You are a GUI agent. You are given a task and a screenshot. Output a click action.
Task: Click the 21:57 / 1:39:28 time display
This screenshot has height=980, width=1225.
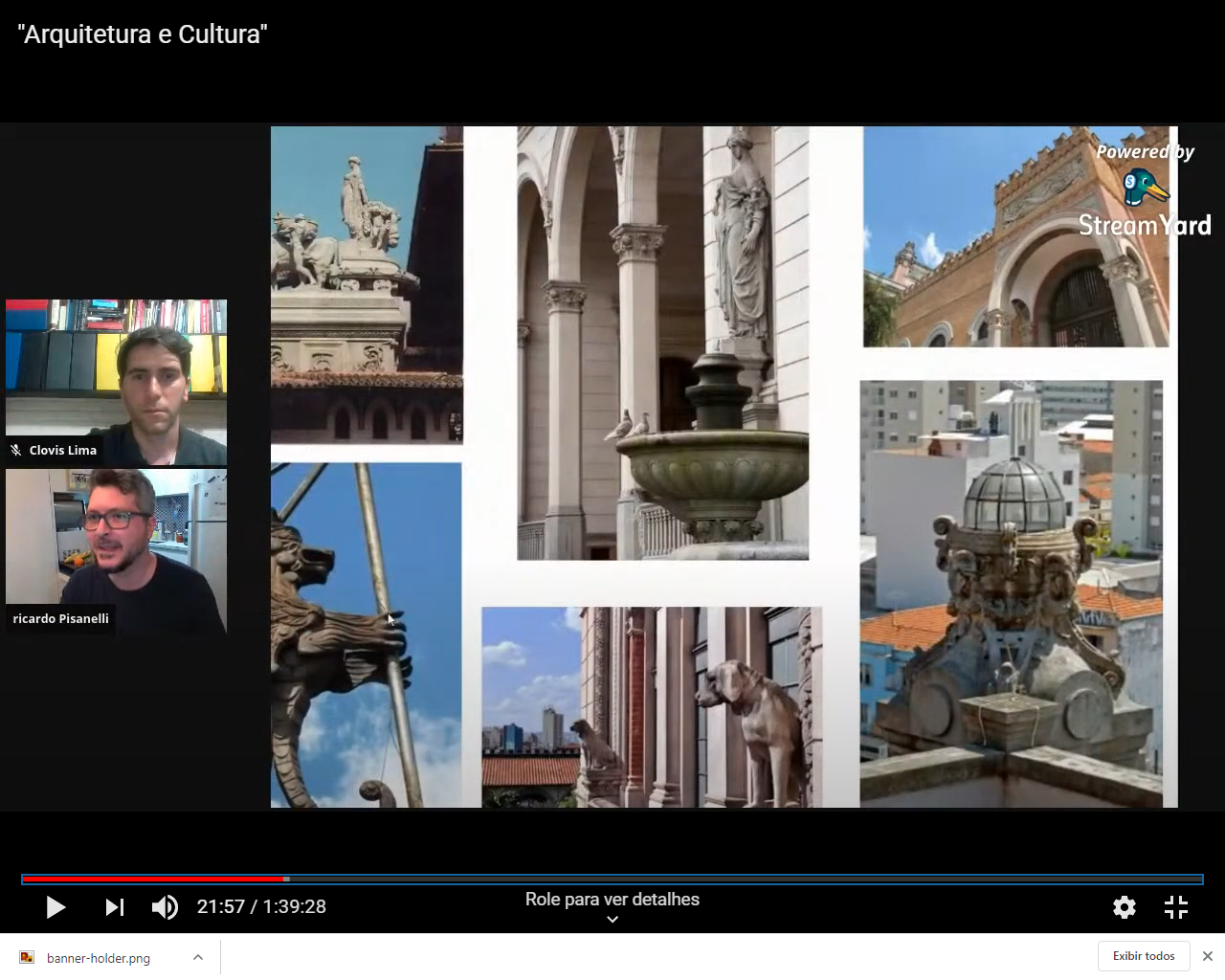click(261, 906)
